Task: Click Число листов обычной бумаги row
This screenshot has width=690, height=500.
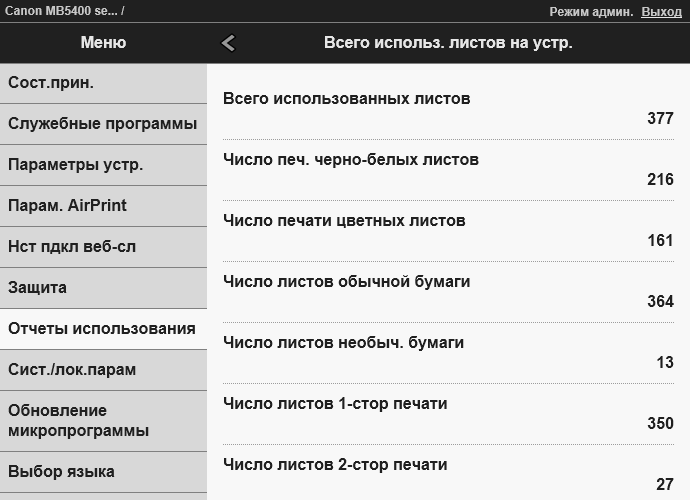Action: [x=448, y=291]
